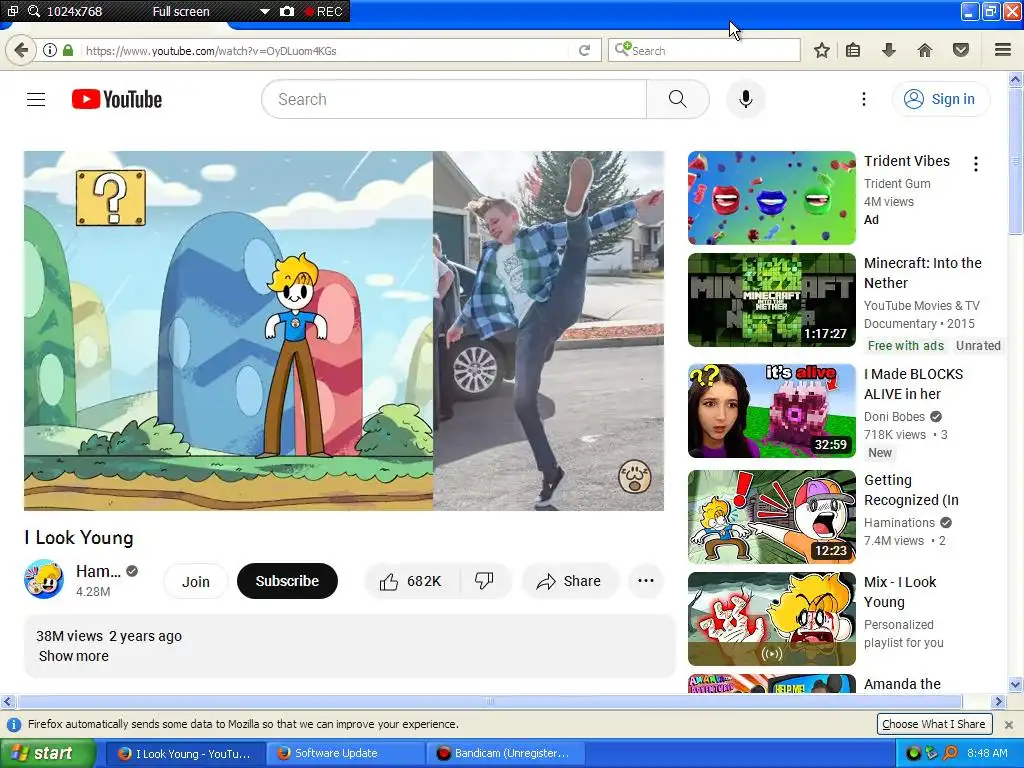
Task: Click the YouTube search input field
Action: (x=454, y=99)
